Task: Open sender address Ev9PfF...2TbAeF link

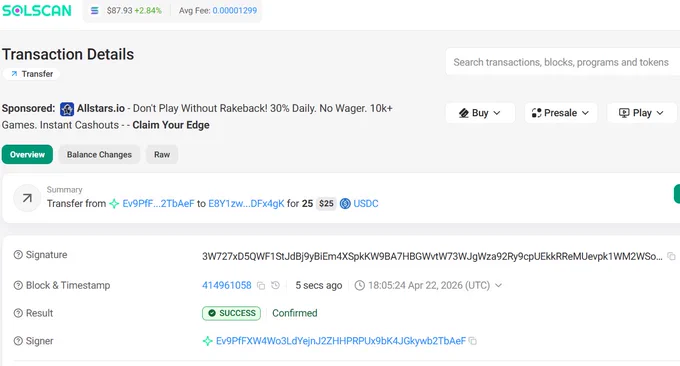Action: [x=158, y=203]
